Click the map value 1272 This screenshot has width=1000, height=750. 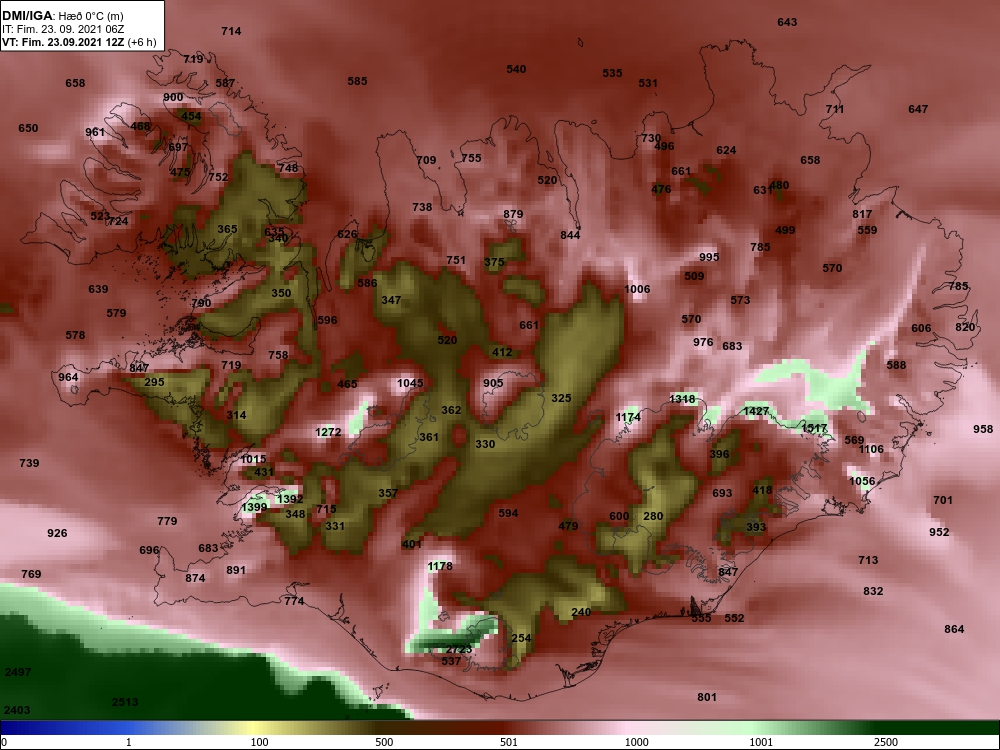[328, 432]
